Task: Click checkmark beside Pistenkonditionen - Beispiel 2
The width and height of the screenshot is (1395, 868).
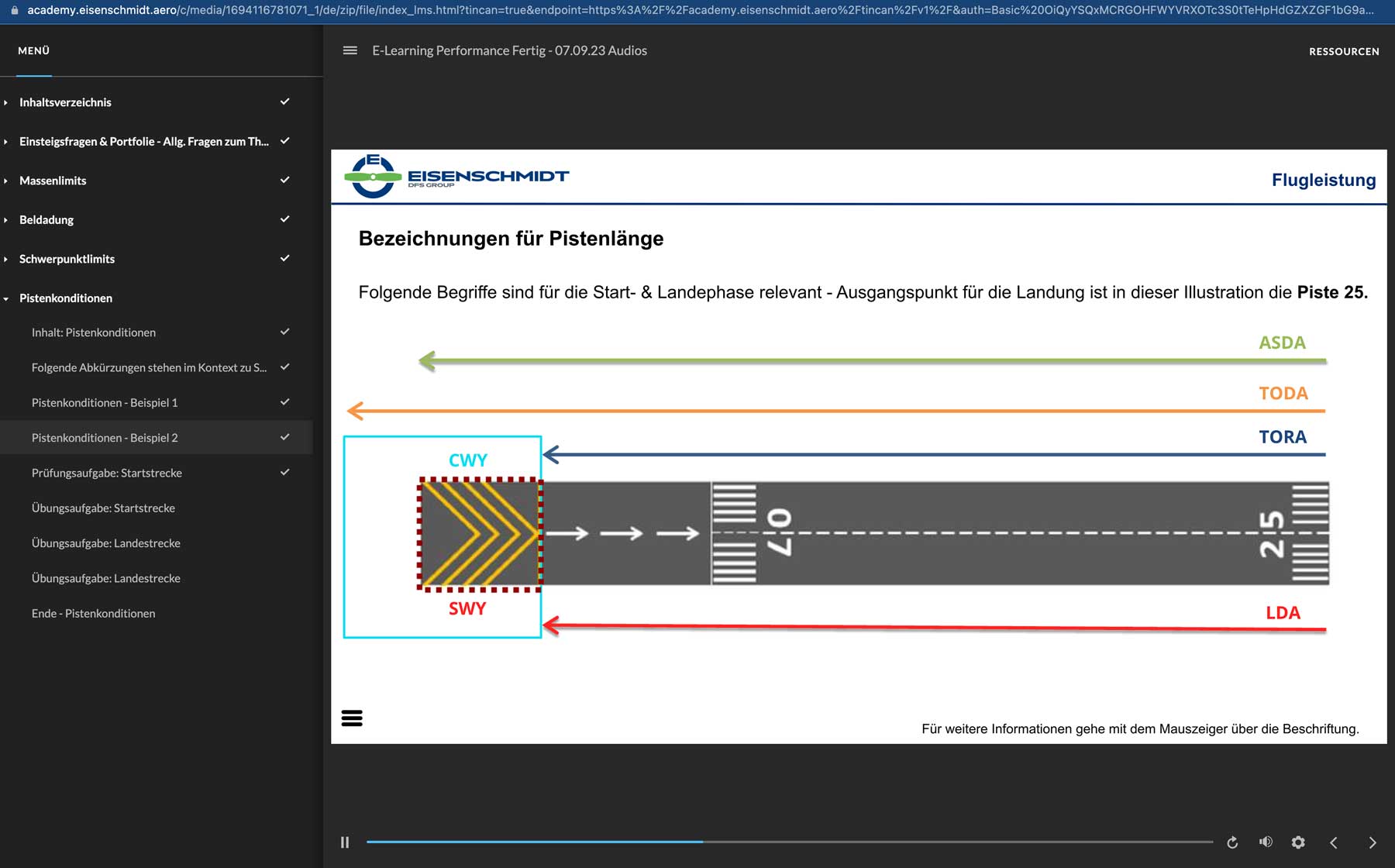Action: tap(284, 437)
